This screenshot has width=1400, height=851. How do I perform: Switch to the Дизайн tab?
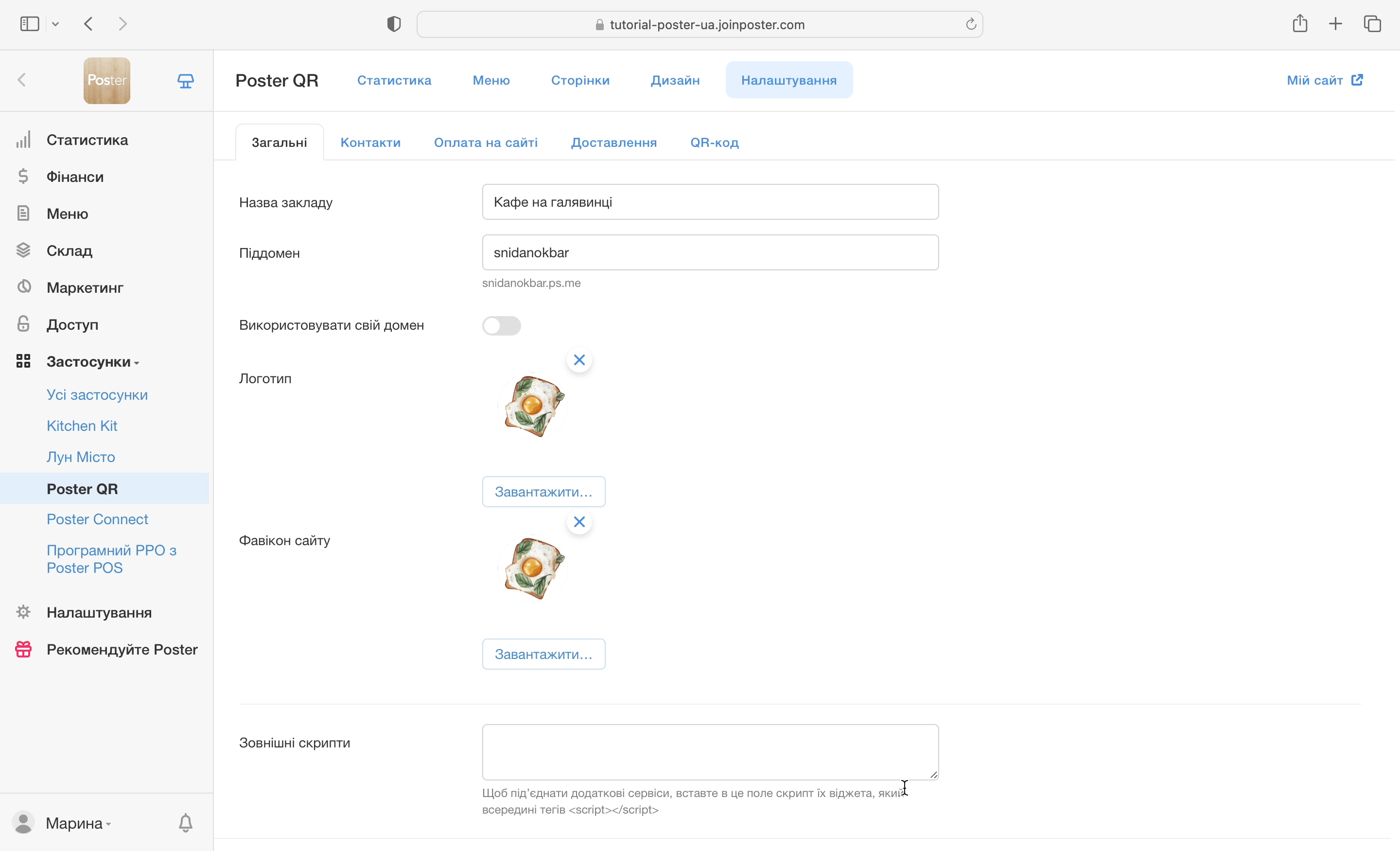point(675,80)
